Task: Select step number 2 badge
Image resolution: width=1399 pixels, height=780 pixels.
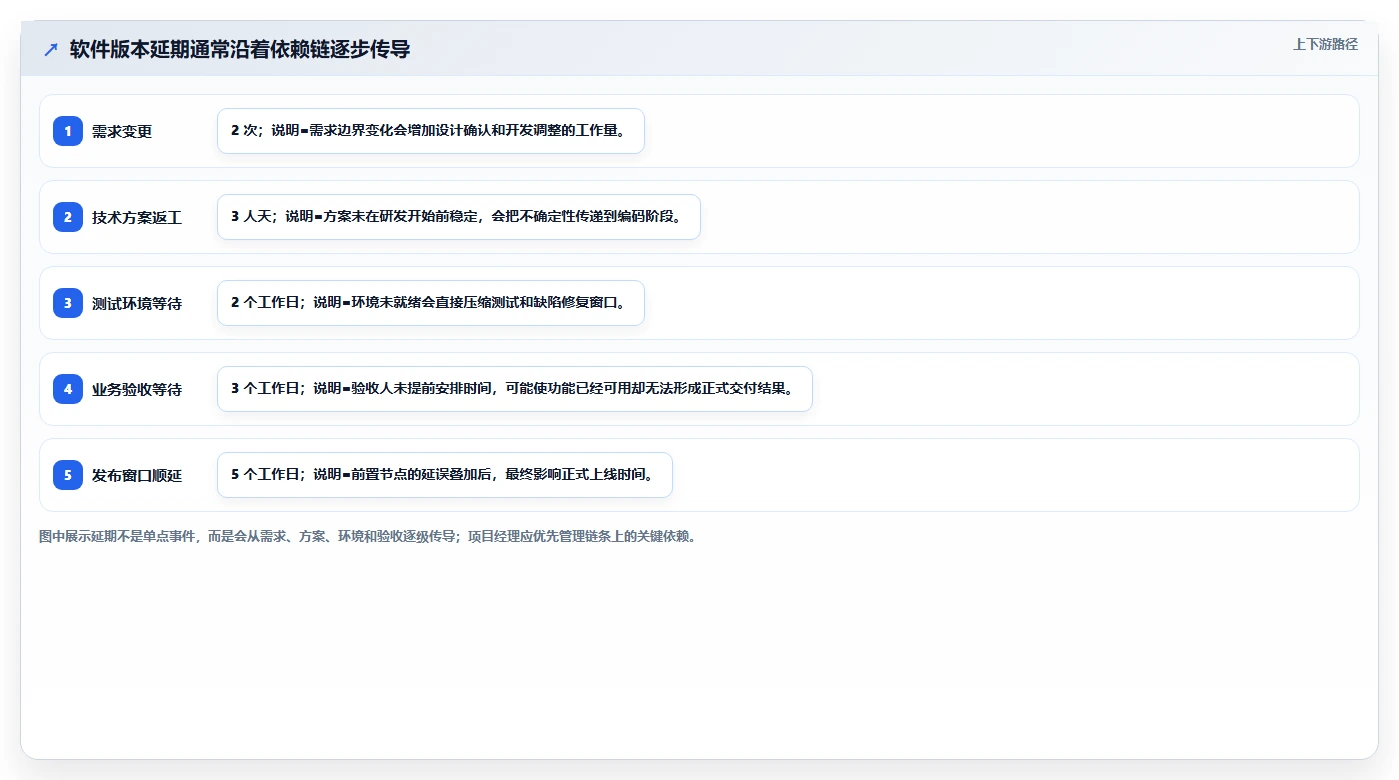Action: click(x=68, y=217)
